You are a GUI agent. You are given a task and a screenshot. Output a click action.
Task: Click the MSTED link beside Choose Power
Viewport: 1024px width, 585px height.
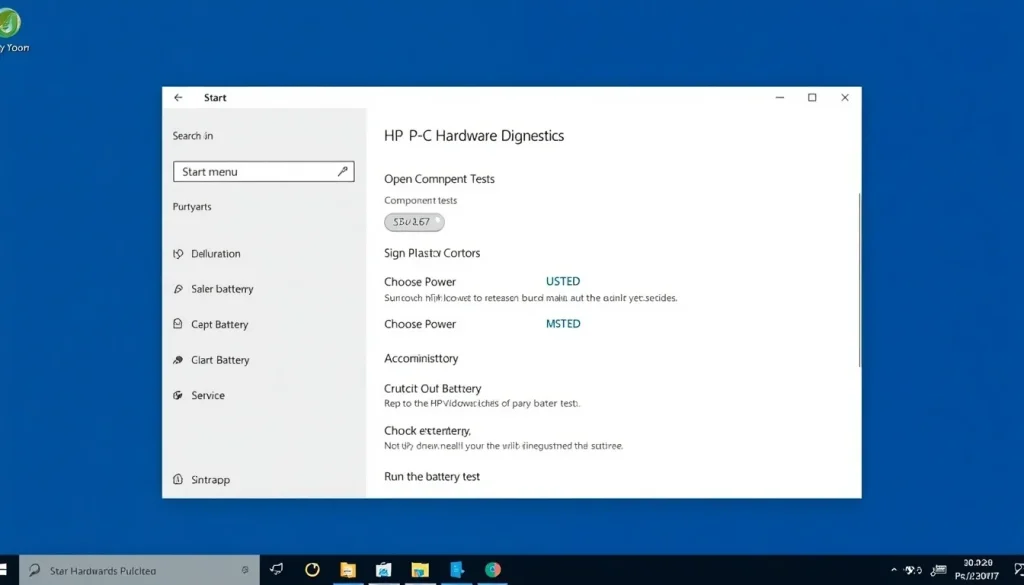point(563,324)
